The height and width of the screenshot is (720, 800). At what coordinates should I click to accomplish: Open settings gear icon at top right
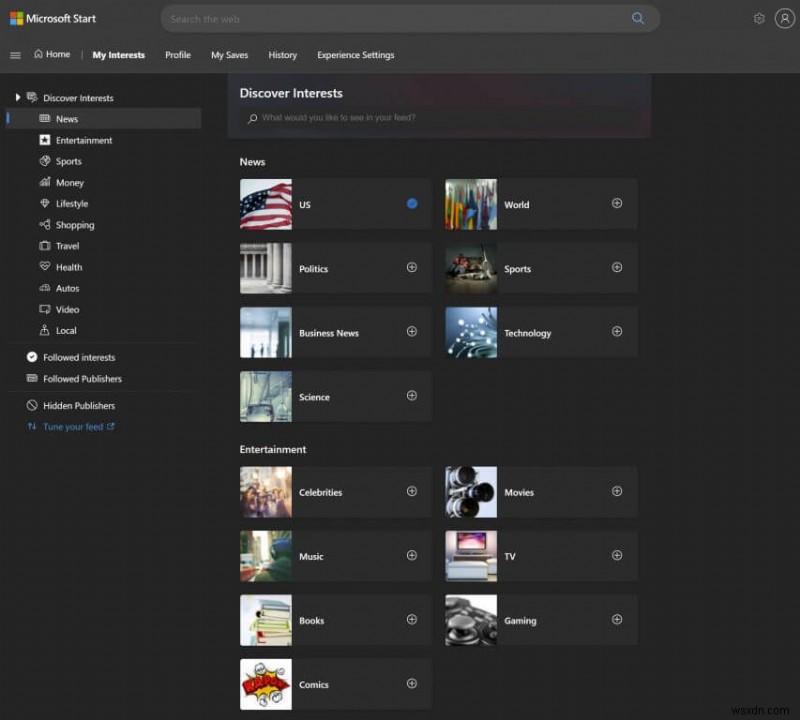[x=759, y=18]
